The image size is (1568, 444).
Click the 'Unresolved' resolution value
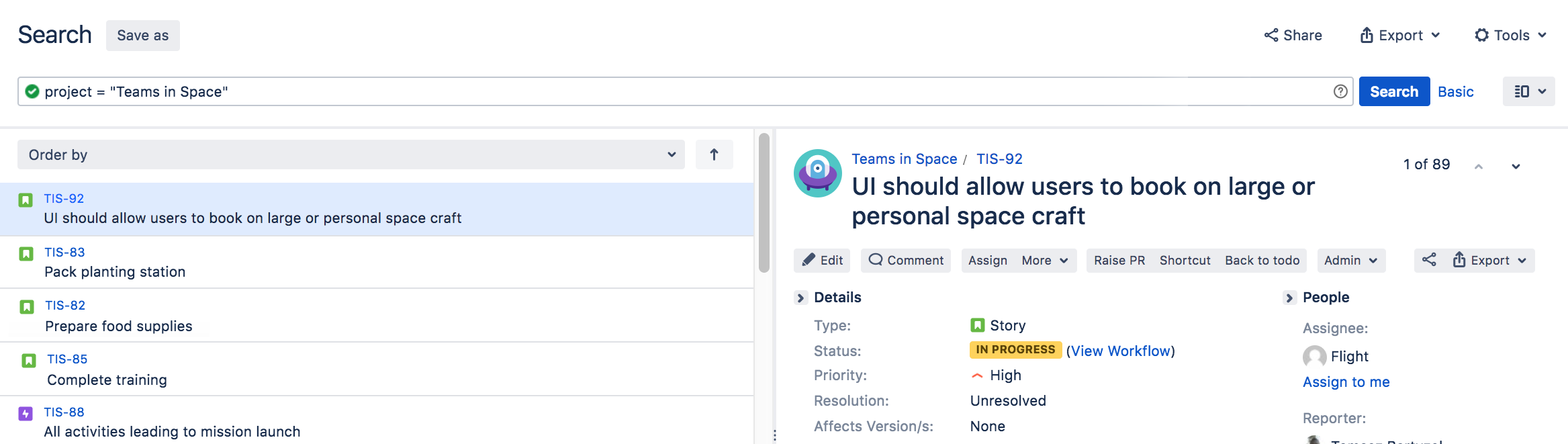tap(1008, 401)
